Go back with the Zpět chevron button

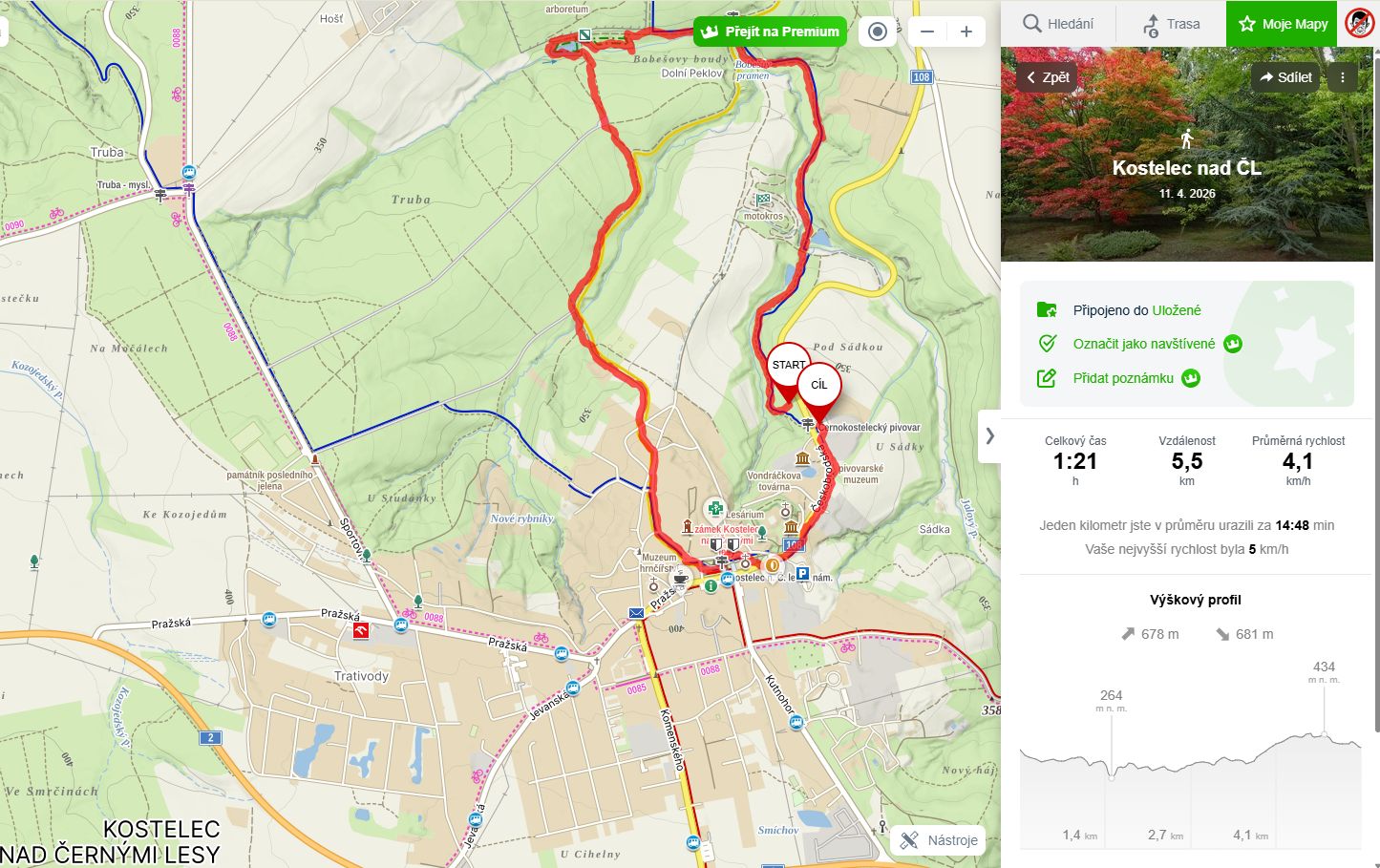[1048, 77]
